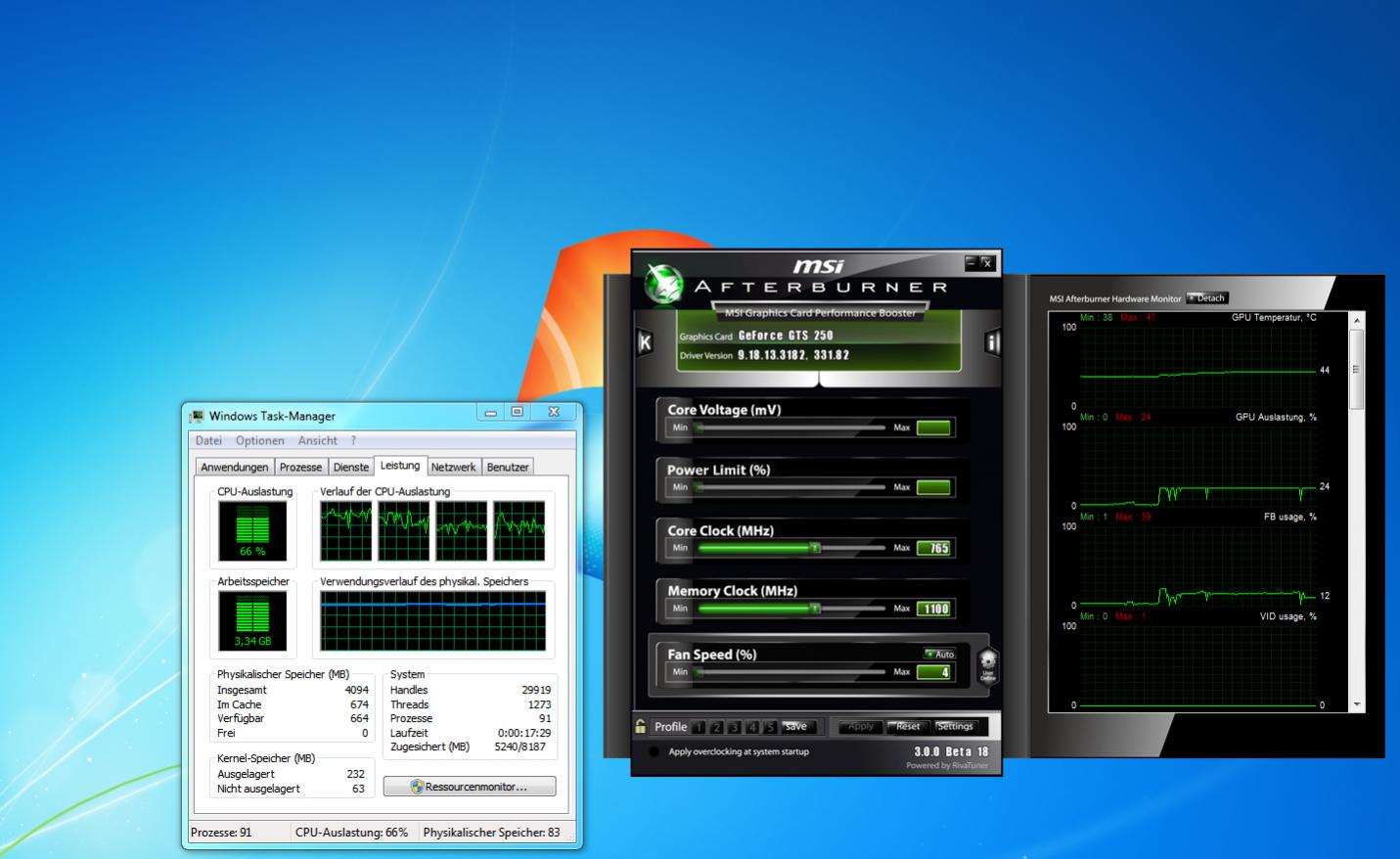Viewport: 1400px width, 859px height.
Task: Switch to the Dienste tab
Action: 351,467
